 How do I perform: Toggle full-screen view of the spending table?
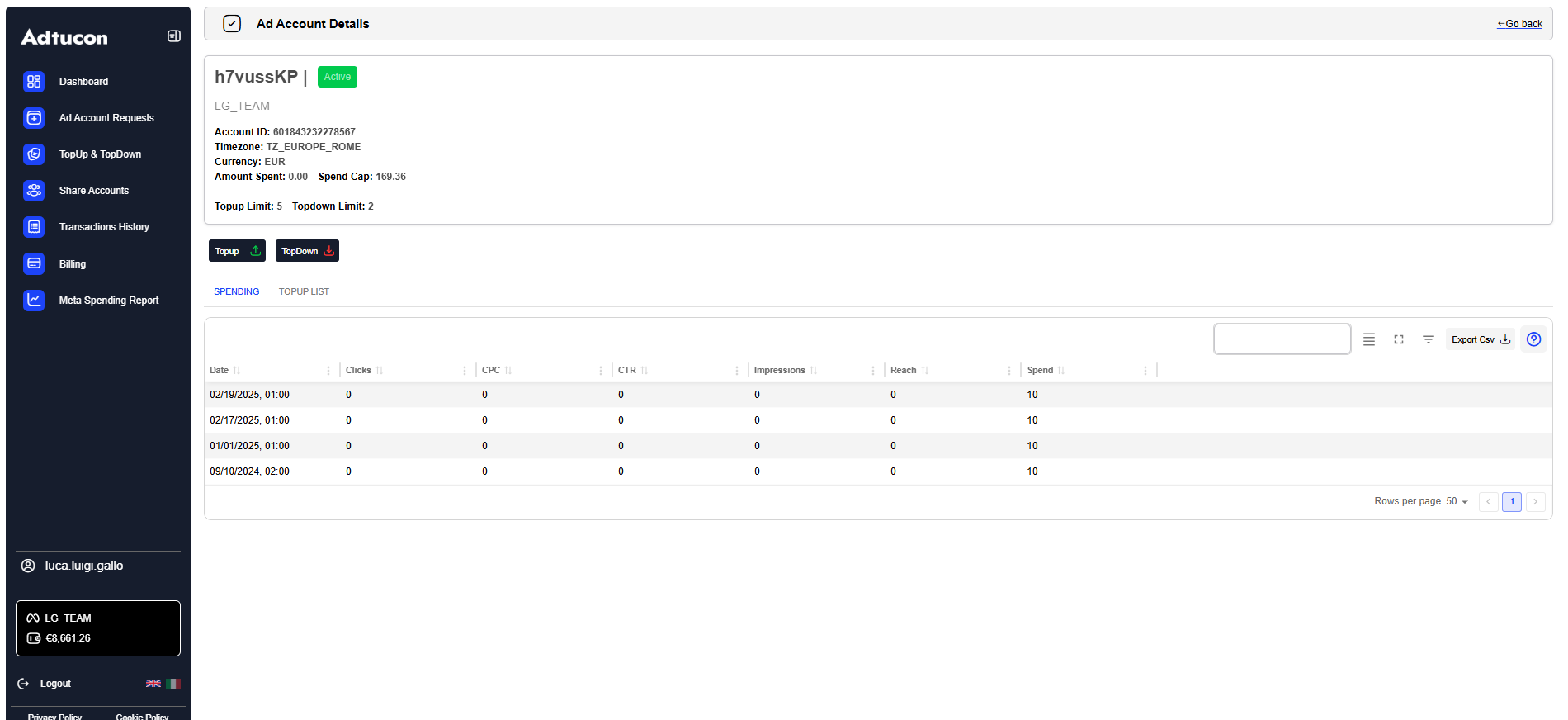[x=1399, y=339]
